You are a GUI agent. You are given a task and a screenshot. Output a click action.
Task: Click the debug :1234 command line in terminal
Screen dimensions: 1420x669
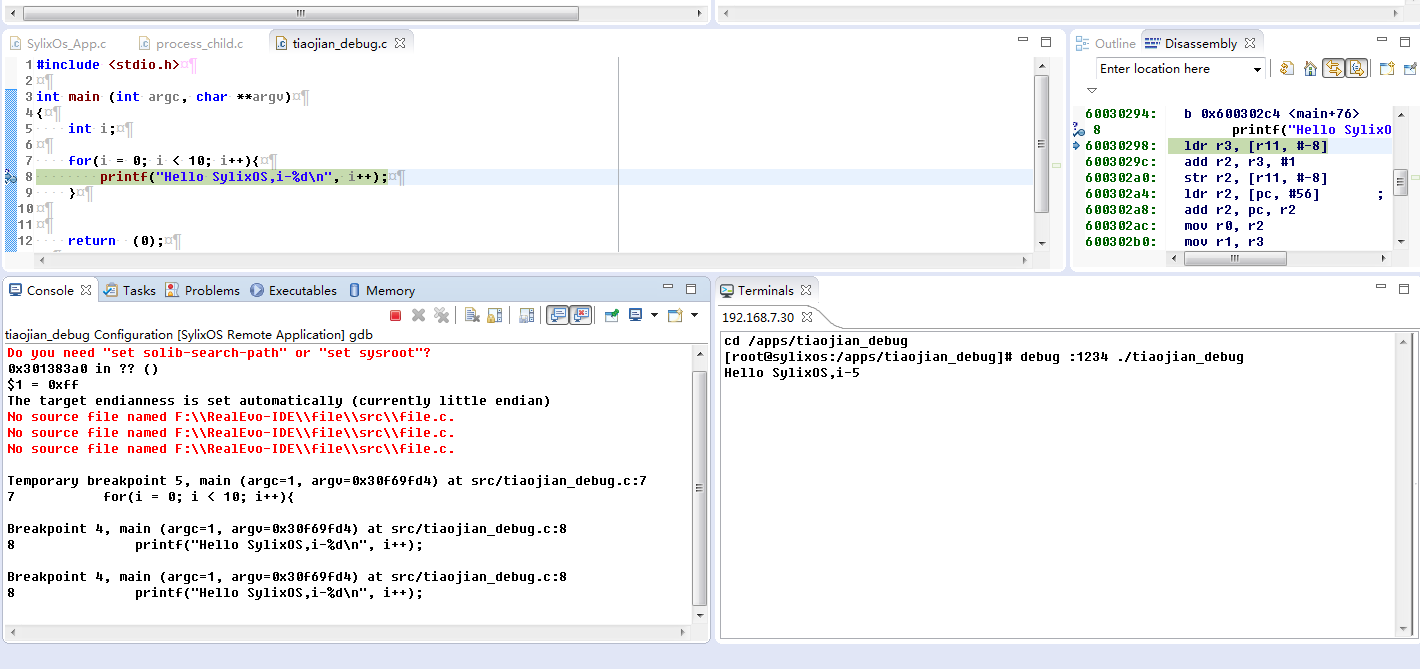point(984,357)
